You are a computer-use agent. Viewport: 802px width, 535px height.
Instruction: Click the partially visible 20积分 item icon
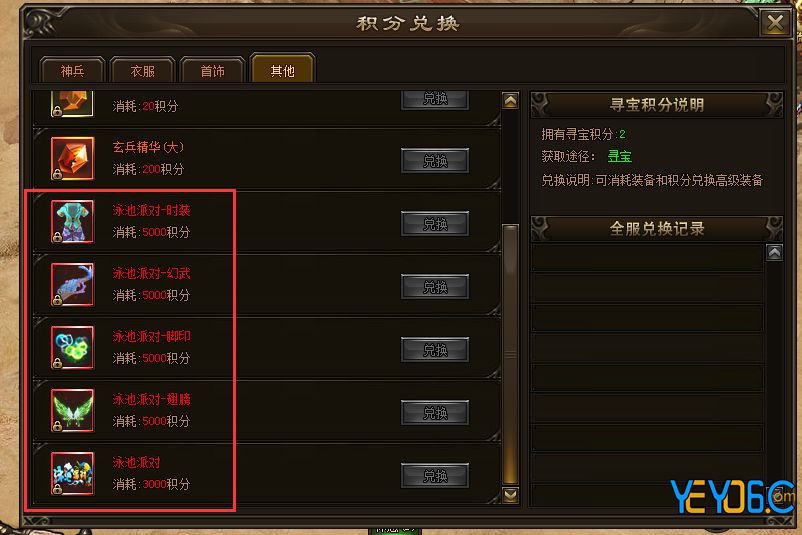coord(72,104)
